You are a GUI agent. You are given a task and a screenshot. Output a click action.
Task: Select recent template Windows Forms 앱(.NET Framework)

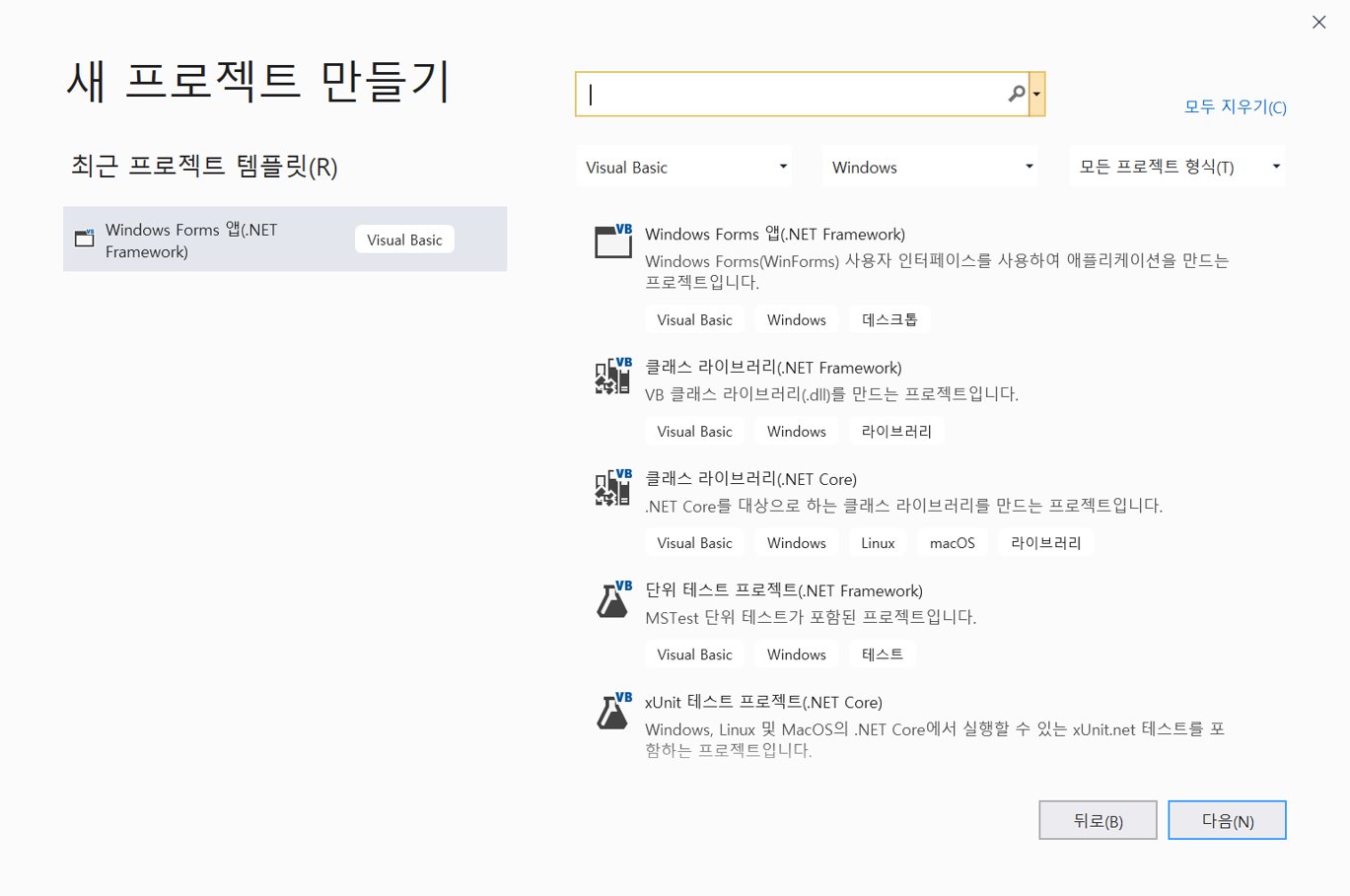coord(285,239)
